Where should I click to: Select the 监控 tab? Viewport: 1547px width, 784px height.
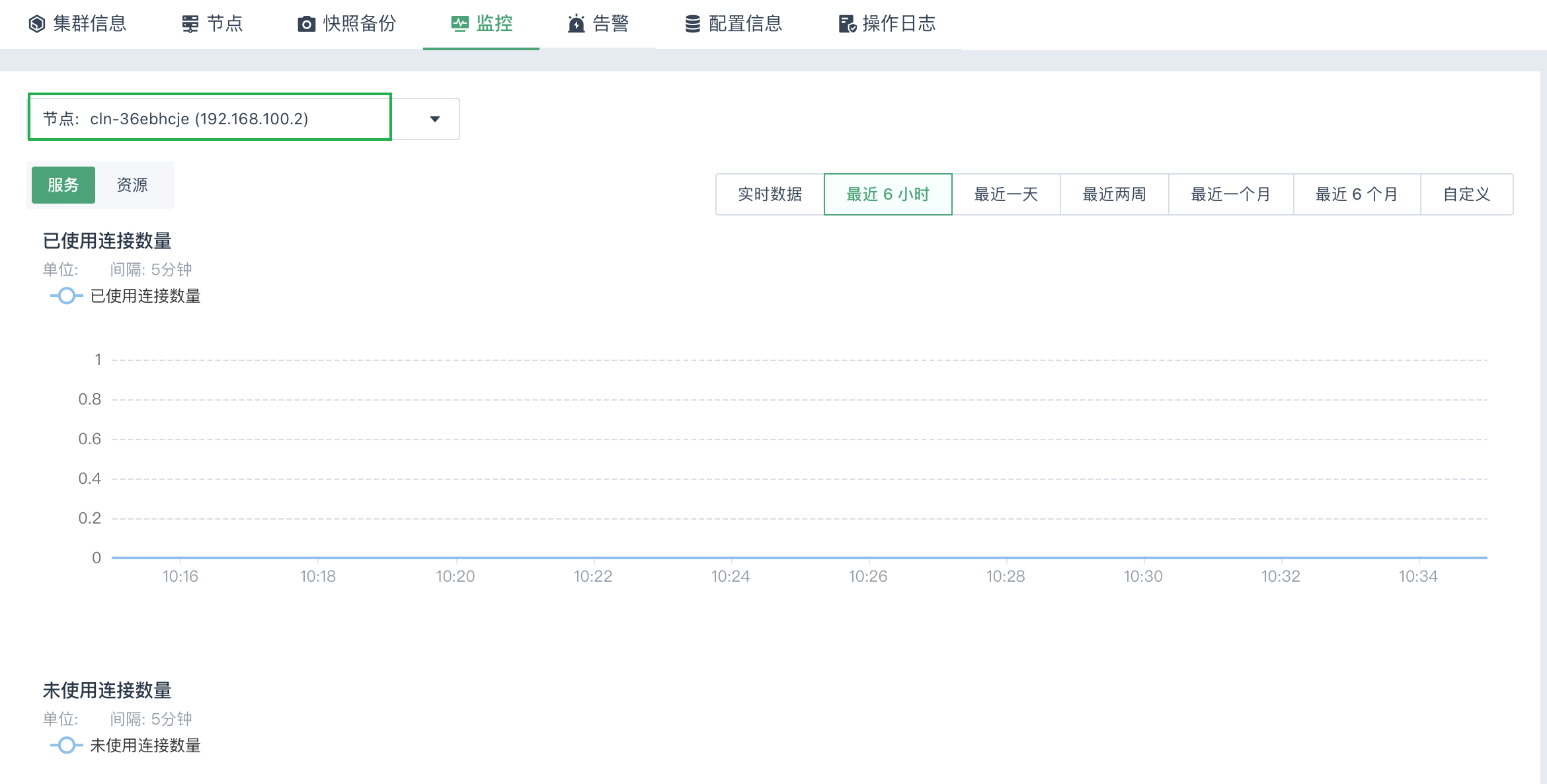tap(481, 24)
